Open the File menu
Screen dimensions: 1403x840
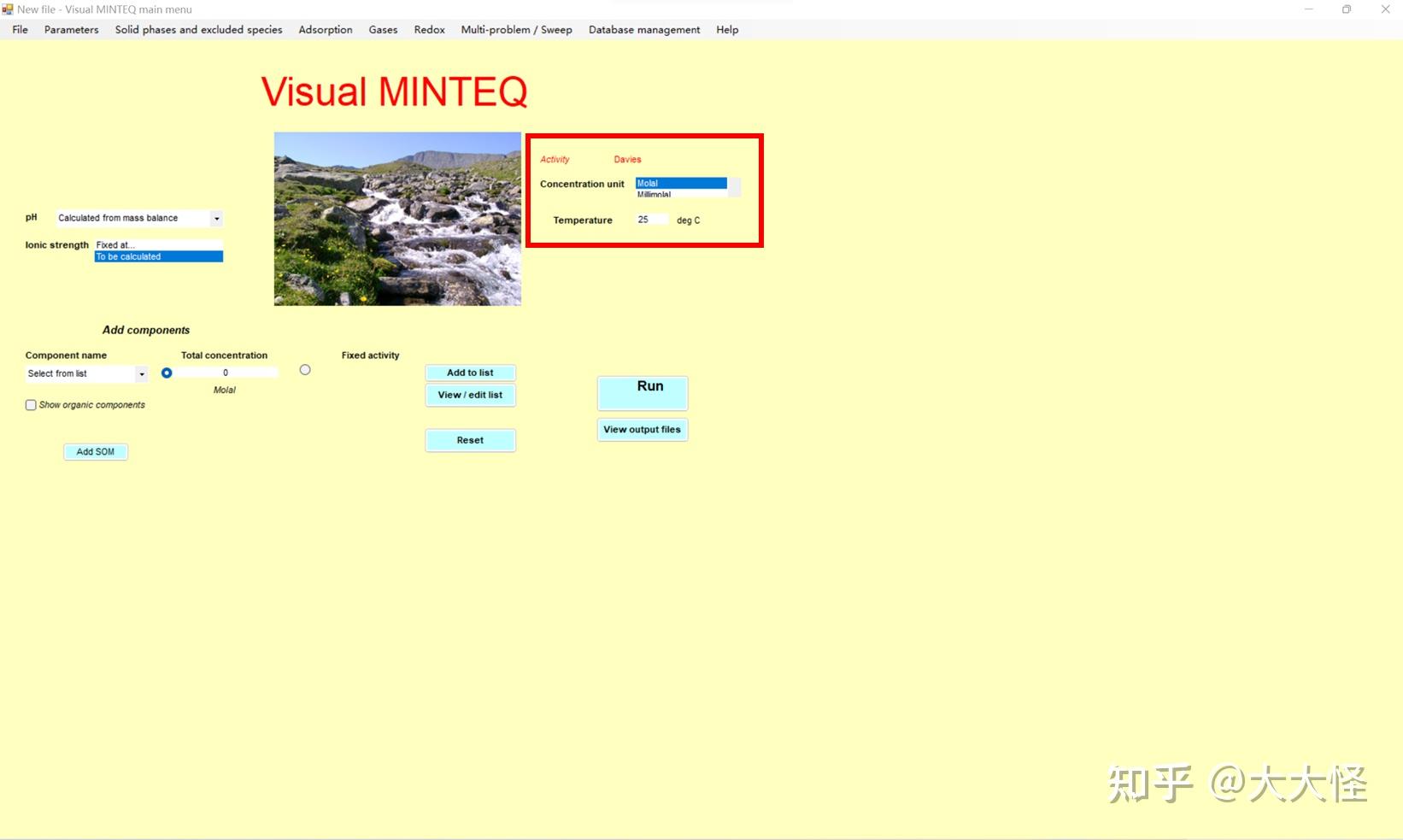pyautogui.click(x=19, y=29)
